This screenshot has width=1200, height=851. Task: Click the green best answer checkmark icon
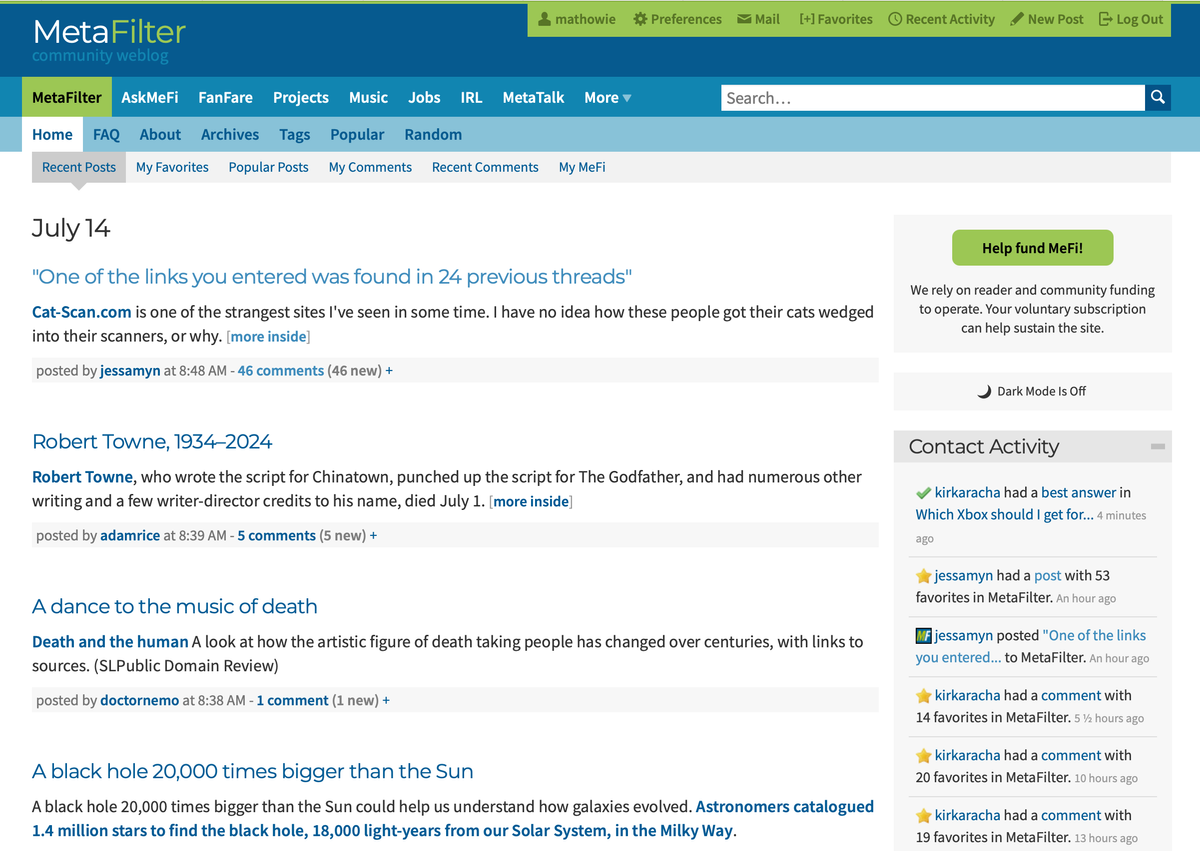pos(923,493)
